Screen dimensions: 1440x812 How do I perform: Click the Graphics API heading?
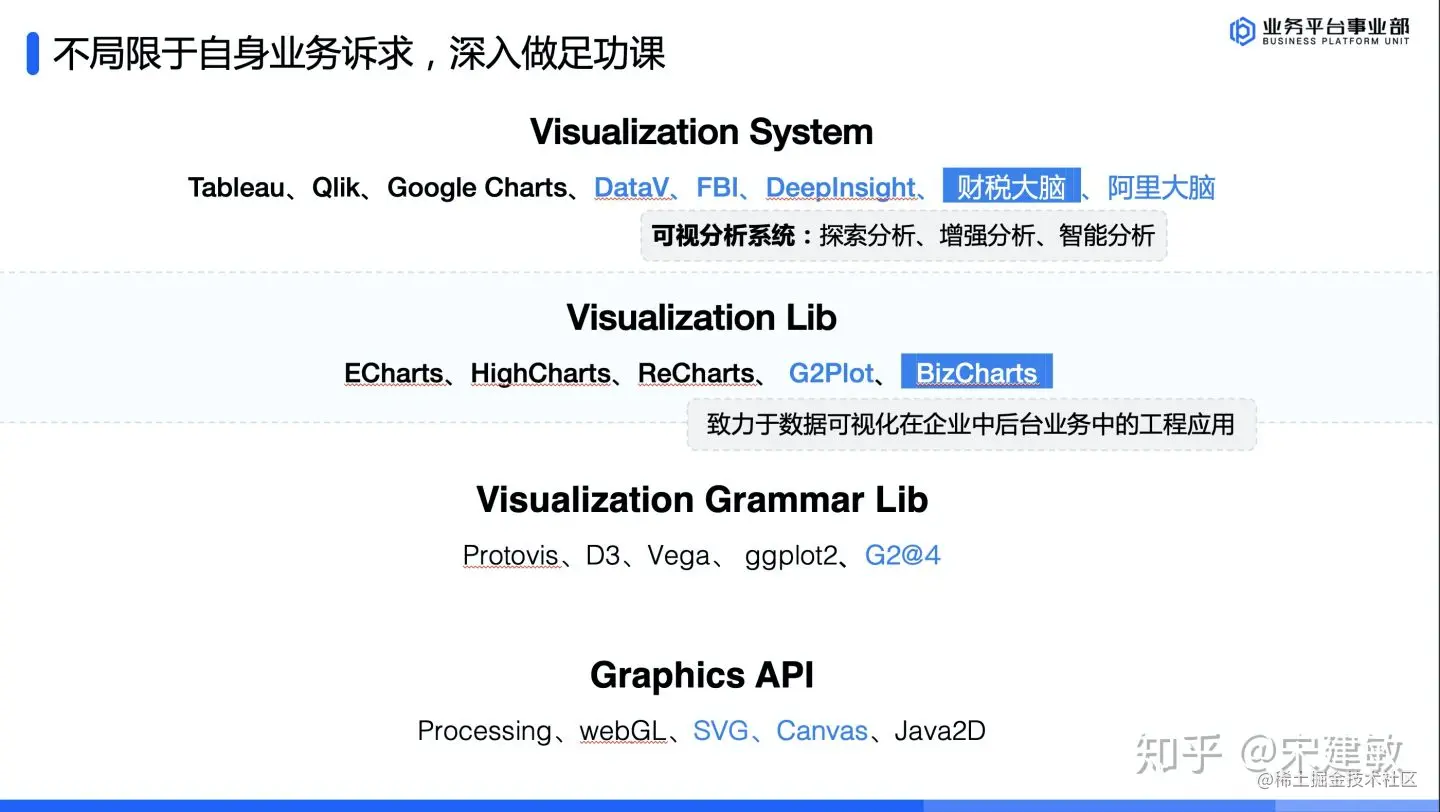pos(702,675)
